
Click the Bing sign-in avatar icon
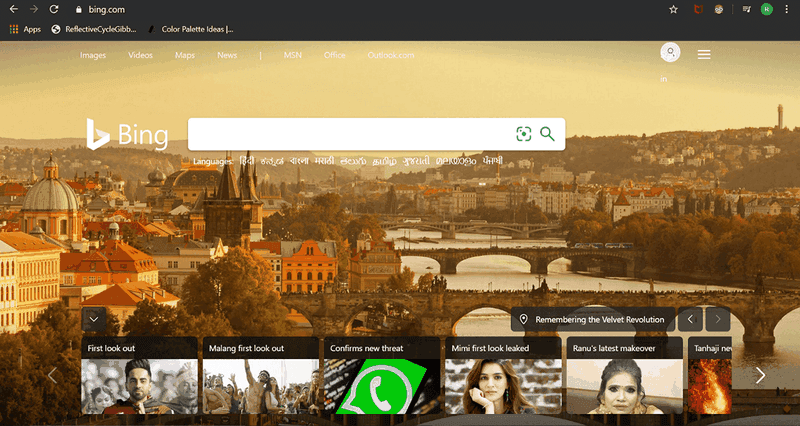click(x=670, y=53)
